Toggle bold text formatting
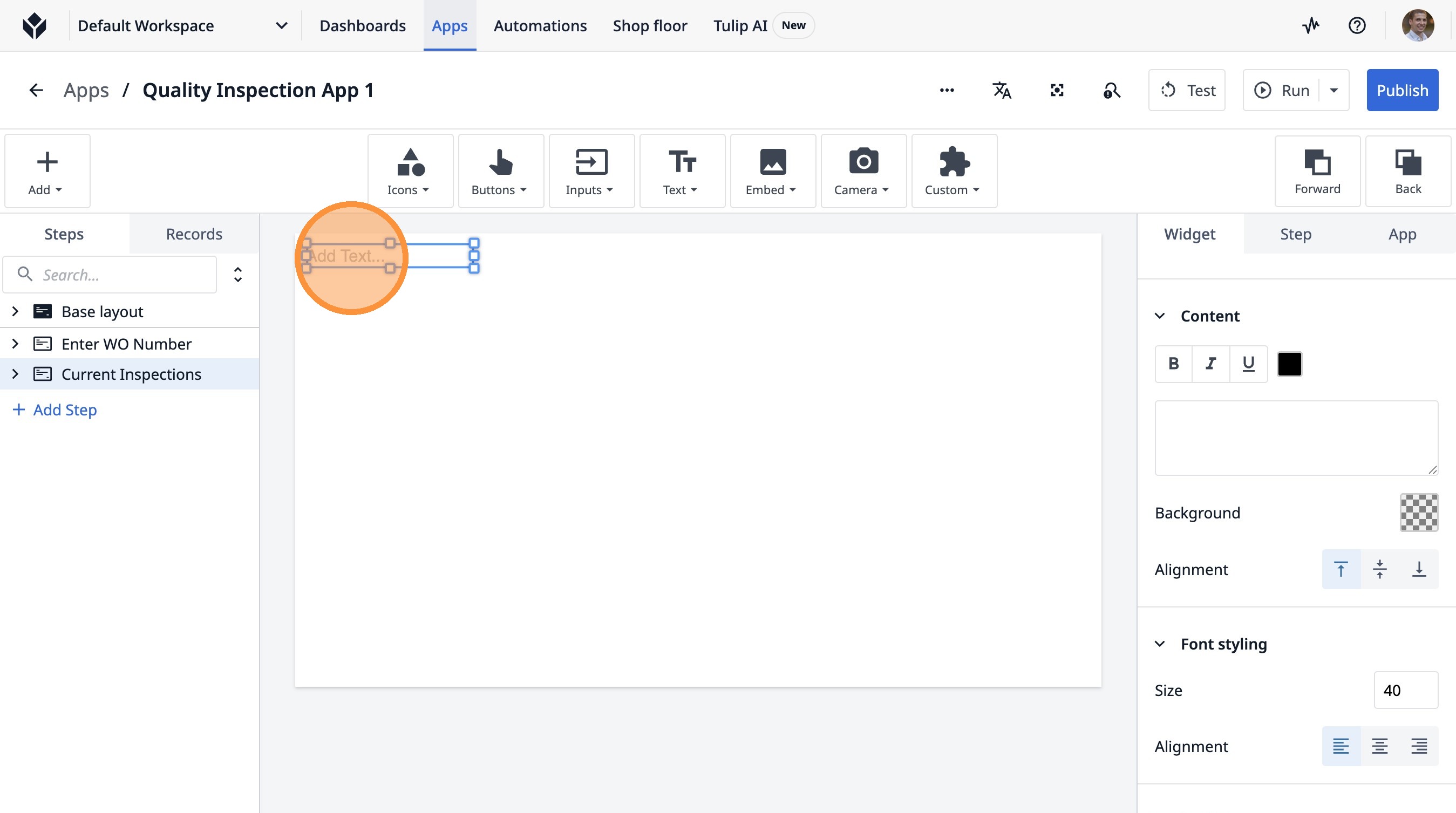Screen dimensions: 1456x813 [1173, 364]
